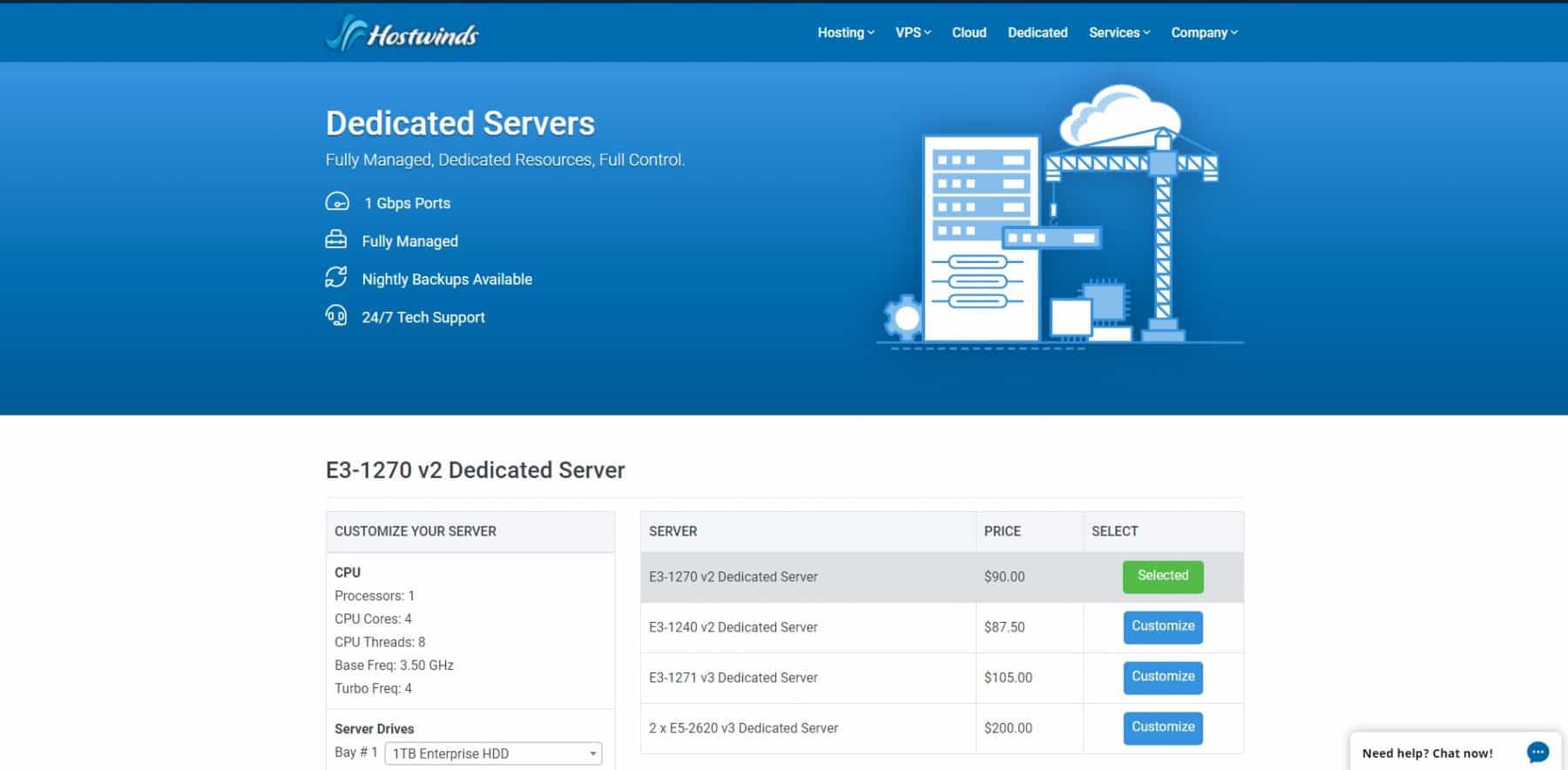
Task: Click 'Base Freq: 3.50 GHz' text
Action: point(394,665)
